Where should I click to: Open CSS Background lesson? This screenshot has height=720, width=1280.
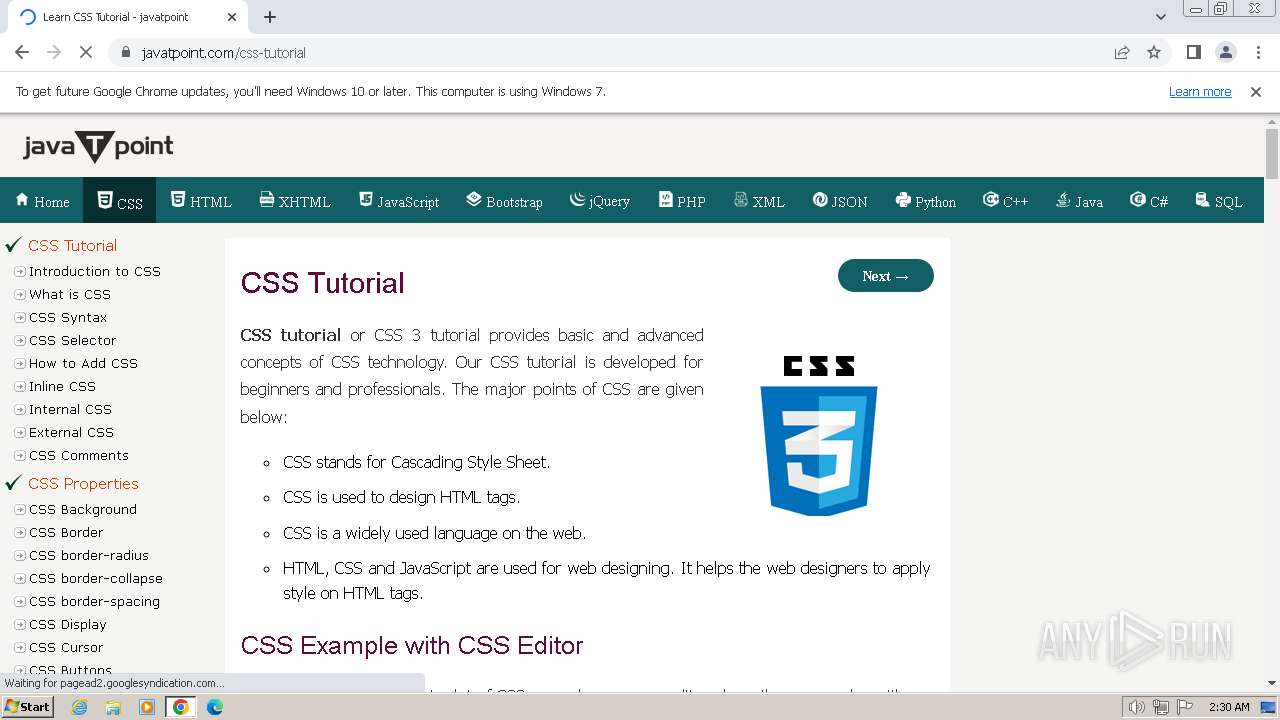point(82,509)
